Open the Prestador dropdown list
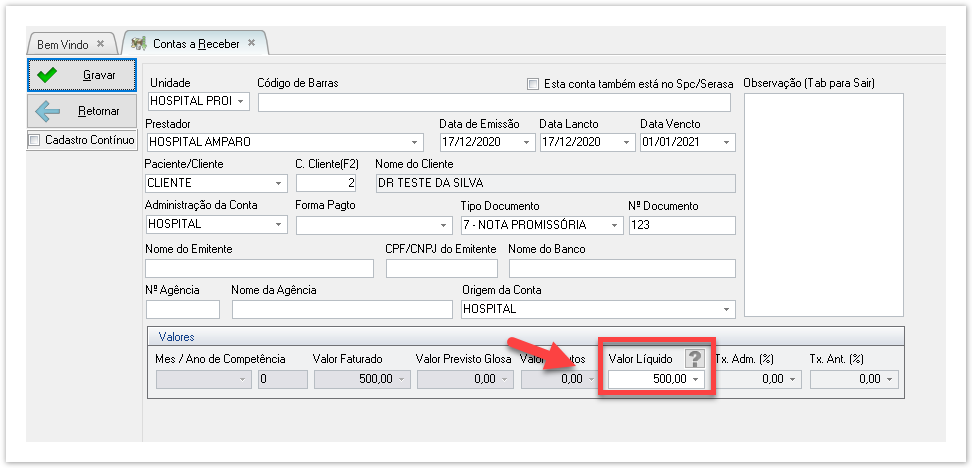Screen dimensions: 972x468 point(416,142)
